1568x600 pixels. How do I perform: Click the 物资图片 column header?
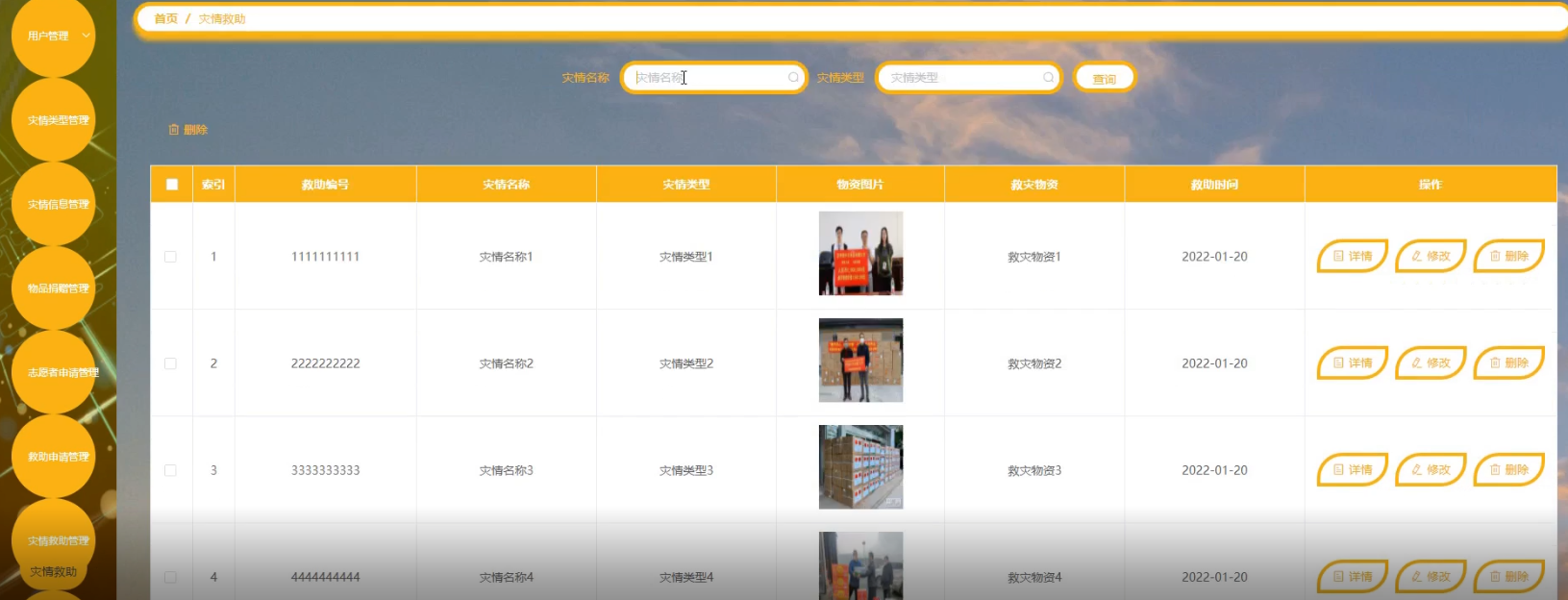click(860, 185)
